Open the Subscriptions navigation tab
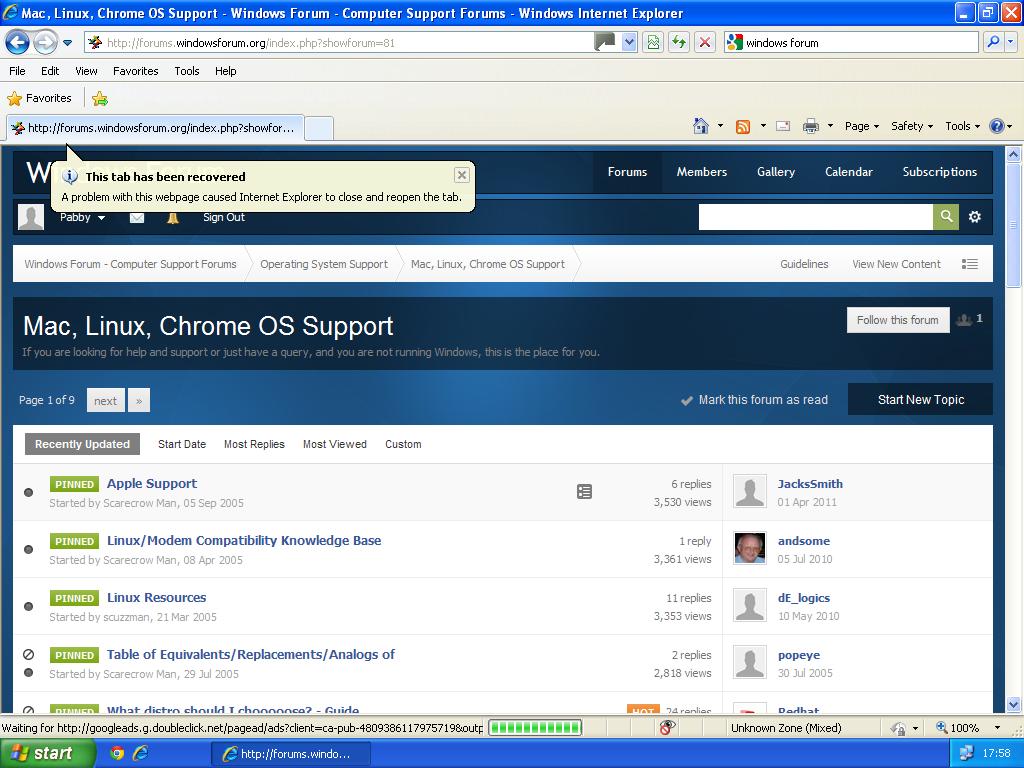The width and height of the screenshot is (1024, 768). (940, 172)
